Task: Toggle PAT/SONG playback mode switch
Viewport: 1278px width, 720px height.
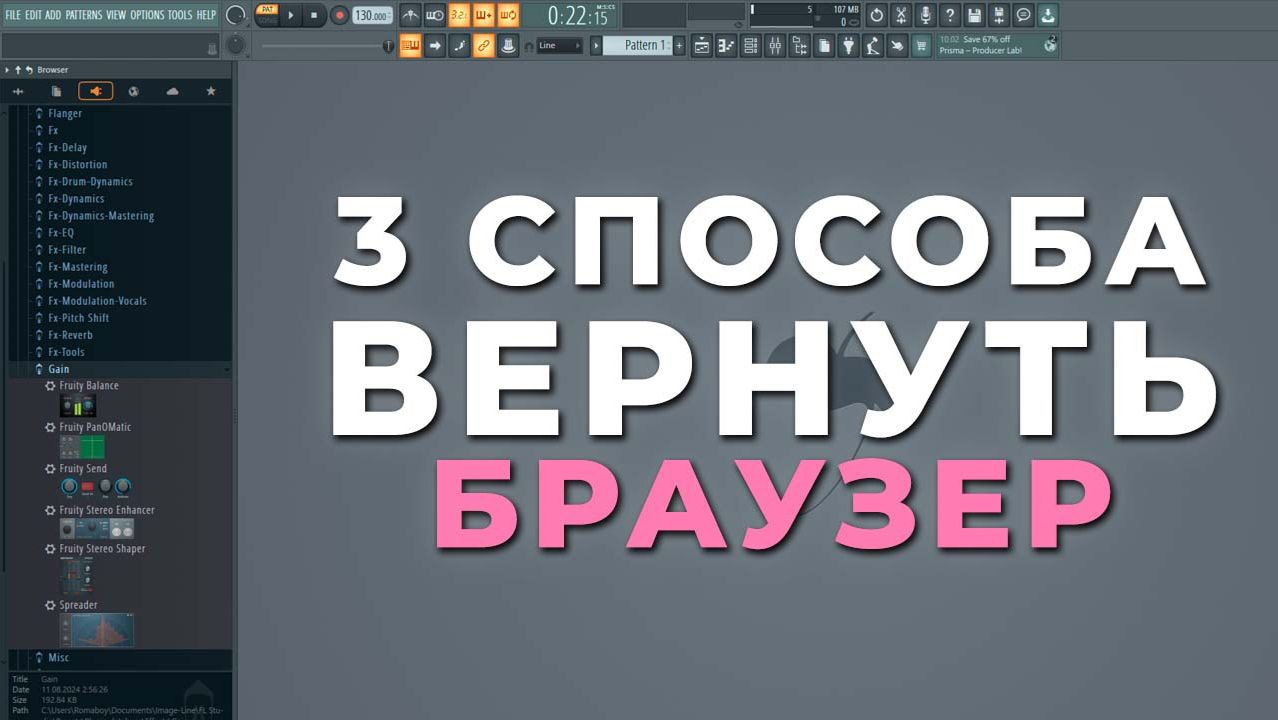Action: [267, 15]
